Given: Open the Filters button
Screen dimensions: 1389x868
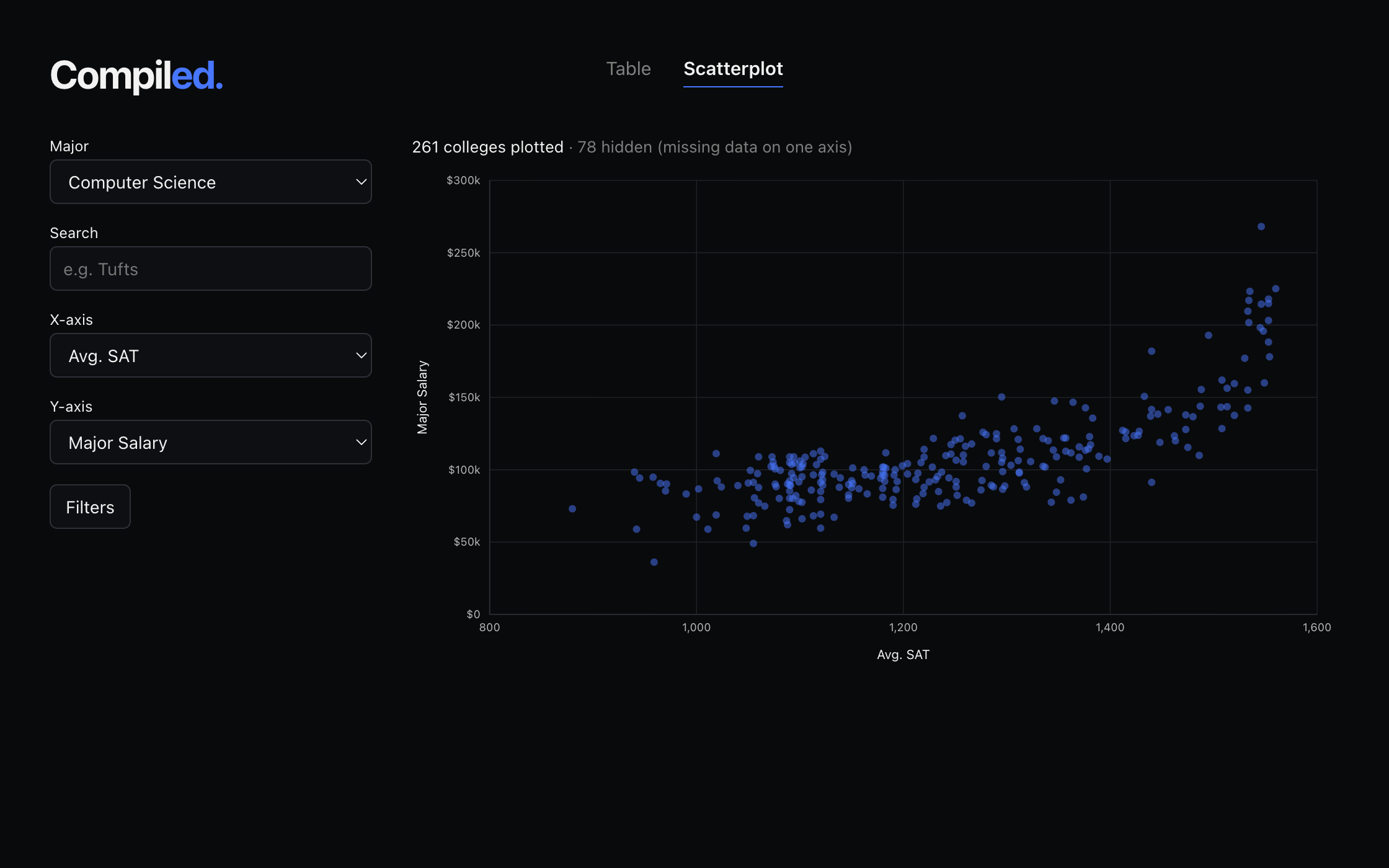Looking at the screenshot, I should [90, 507].
